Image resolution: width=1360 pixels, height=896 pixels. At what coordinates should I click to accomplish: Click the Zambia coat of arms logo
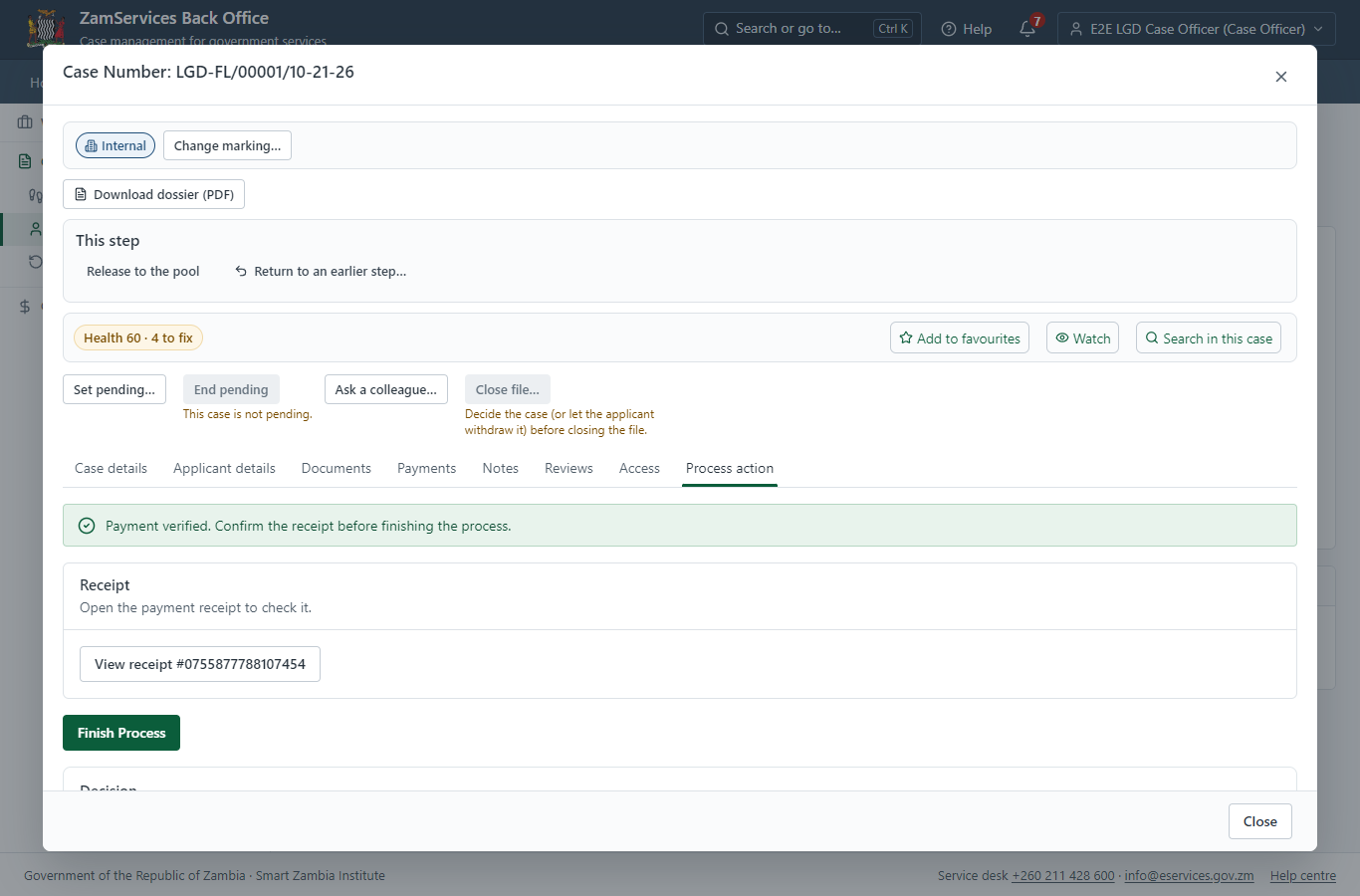point(46,27)
